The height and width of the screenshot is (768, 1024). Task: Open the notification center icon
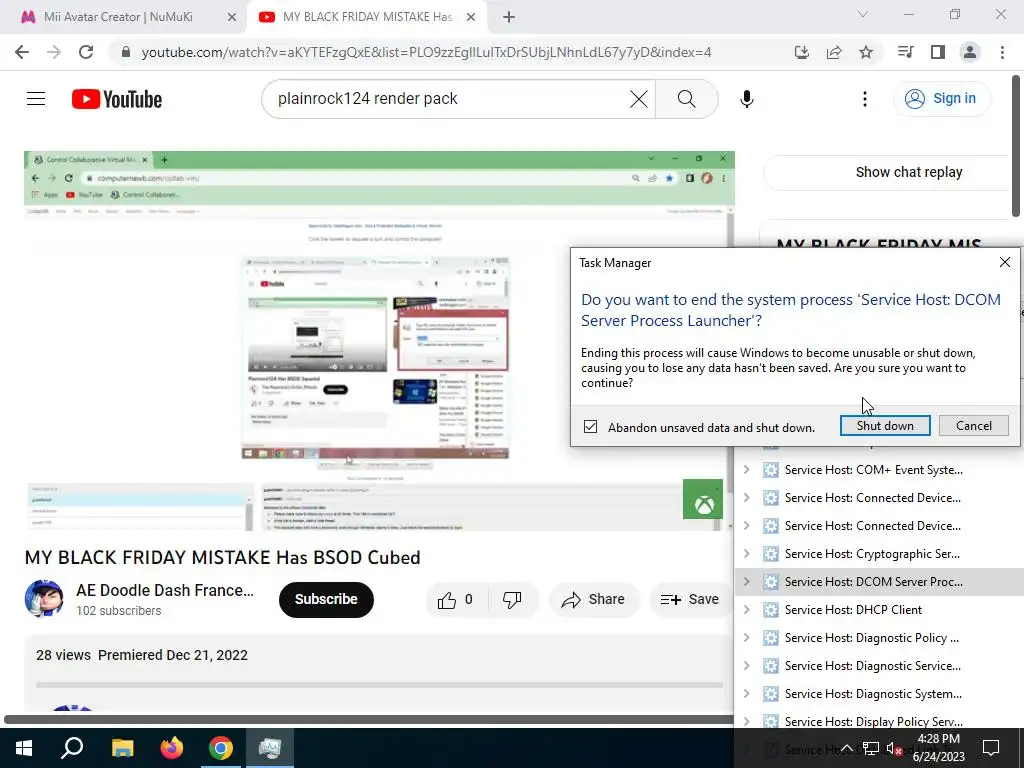991,748
